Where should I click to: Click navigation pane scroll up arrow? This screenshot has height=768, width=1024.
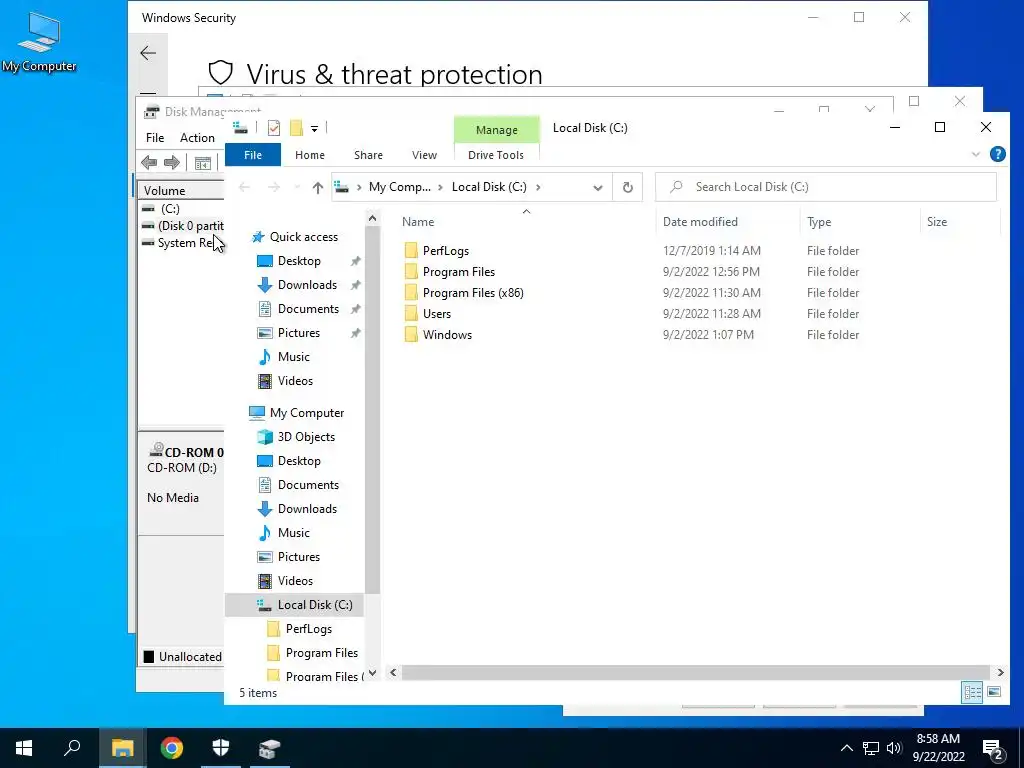pos(372,218)
